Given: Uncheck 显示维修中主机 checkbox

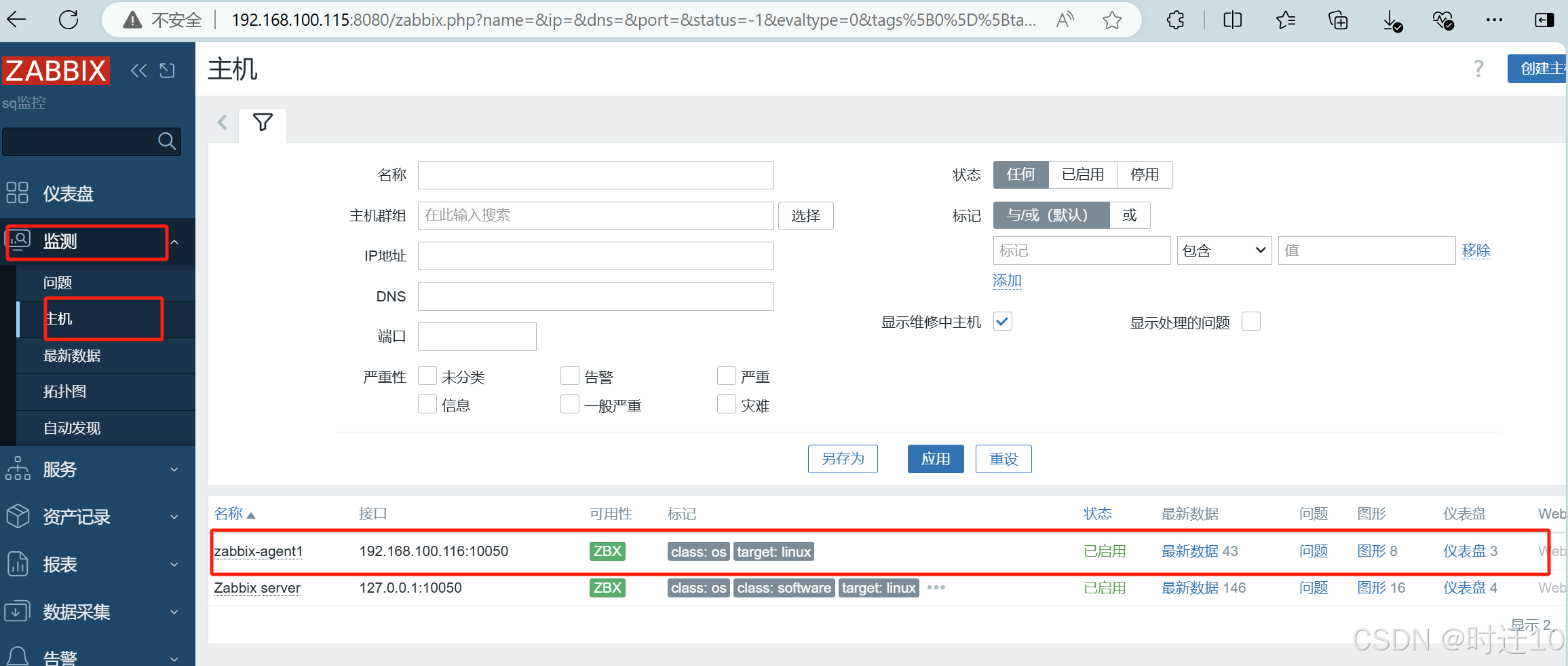Looking at the screenshot, I should [1003, 321].
